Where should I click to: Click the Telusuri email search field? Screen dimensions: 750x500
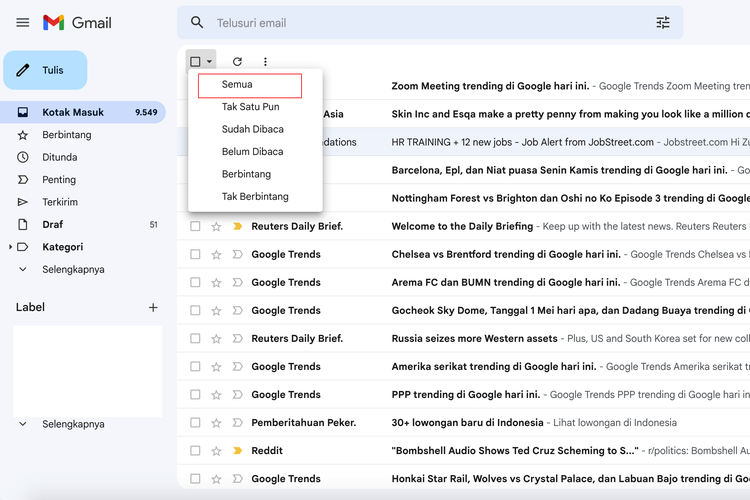(430, 22)
